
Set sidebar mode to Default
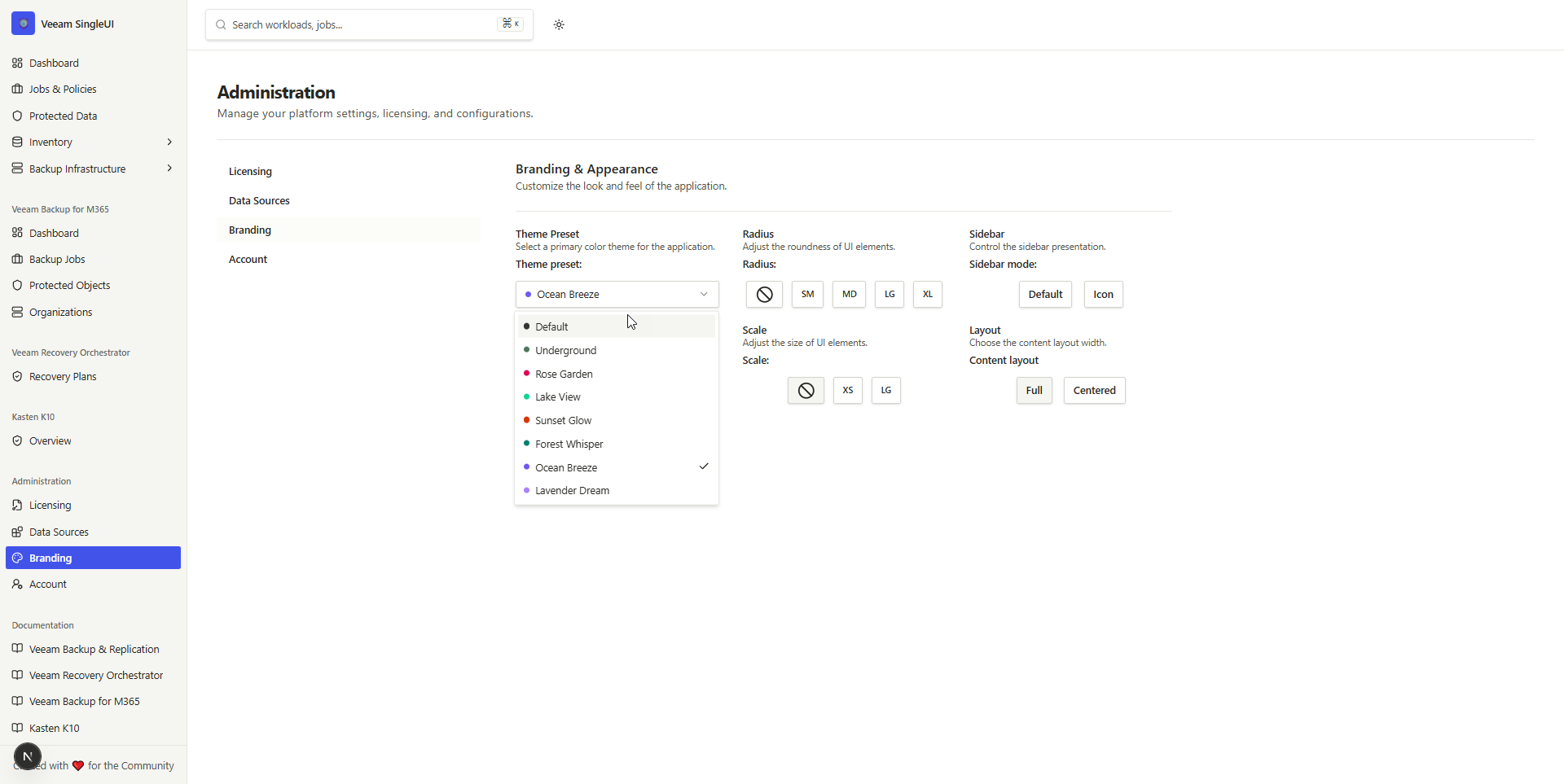tap(1045, 295)
